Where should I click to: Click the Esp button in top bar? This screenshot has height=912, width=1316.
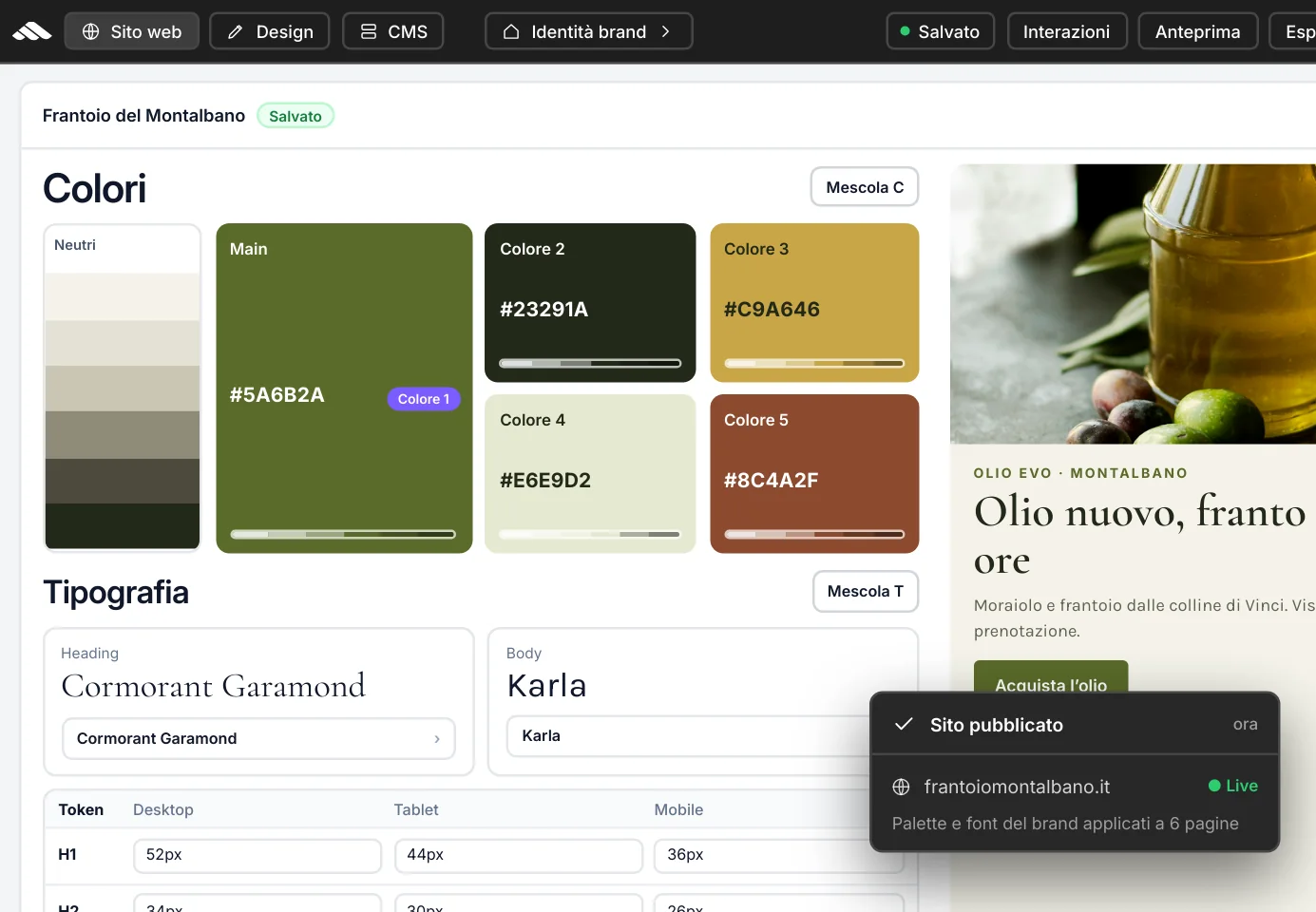coord(1294,31)
